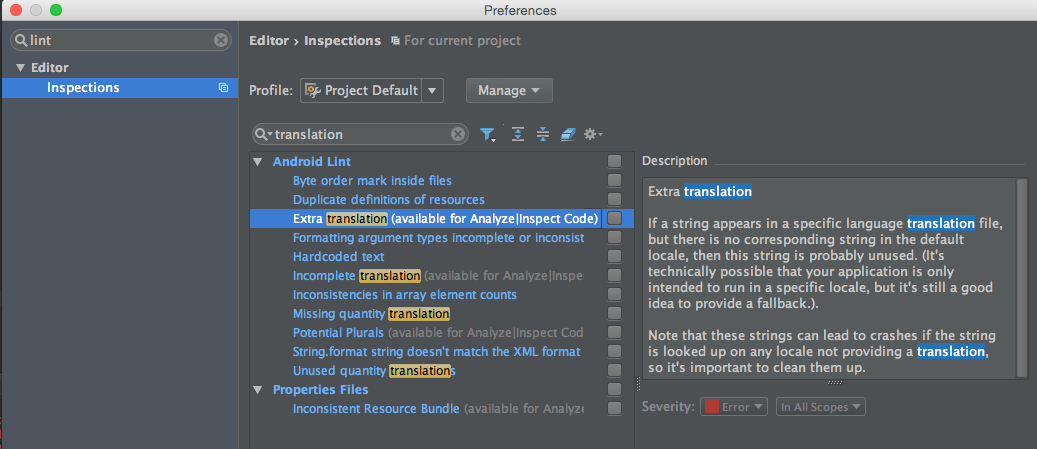Screen dimensions: 1037x449
Task: Click the Editor breadcrumb link
Action: tap(268, 41)
